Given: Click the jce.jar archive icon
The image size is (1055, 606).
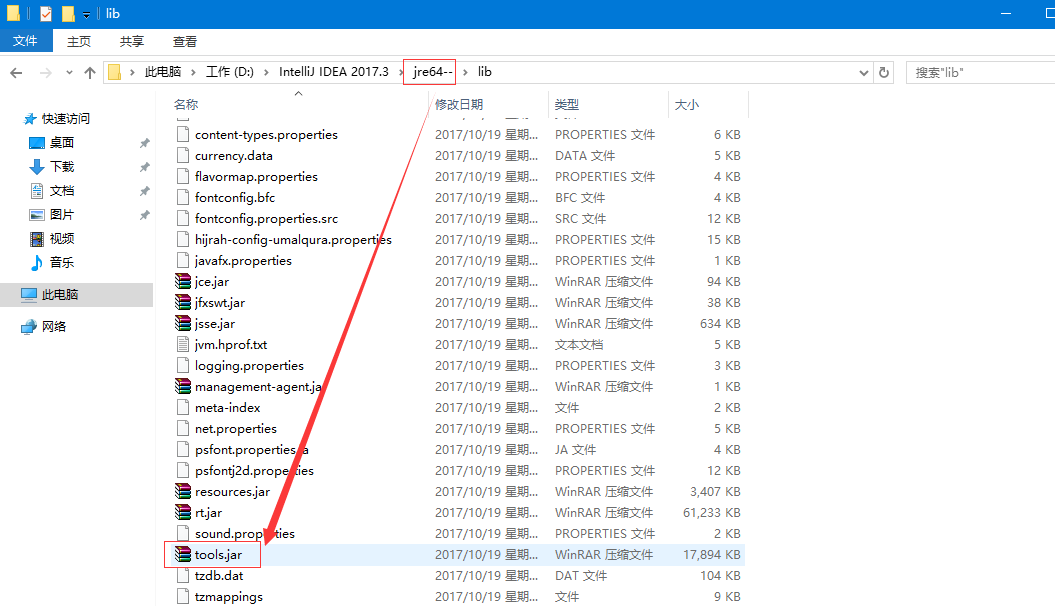Looking at the screenshot, I should click(182, 282).
